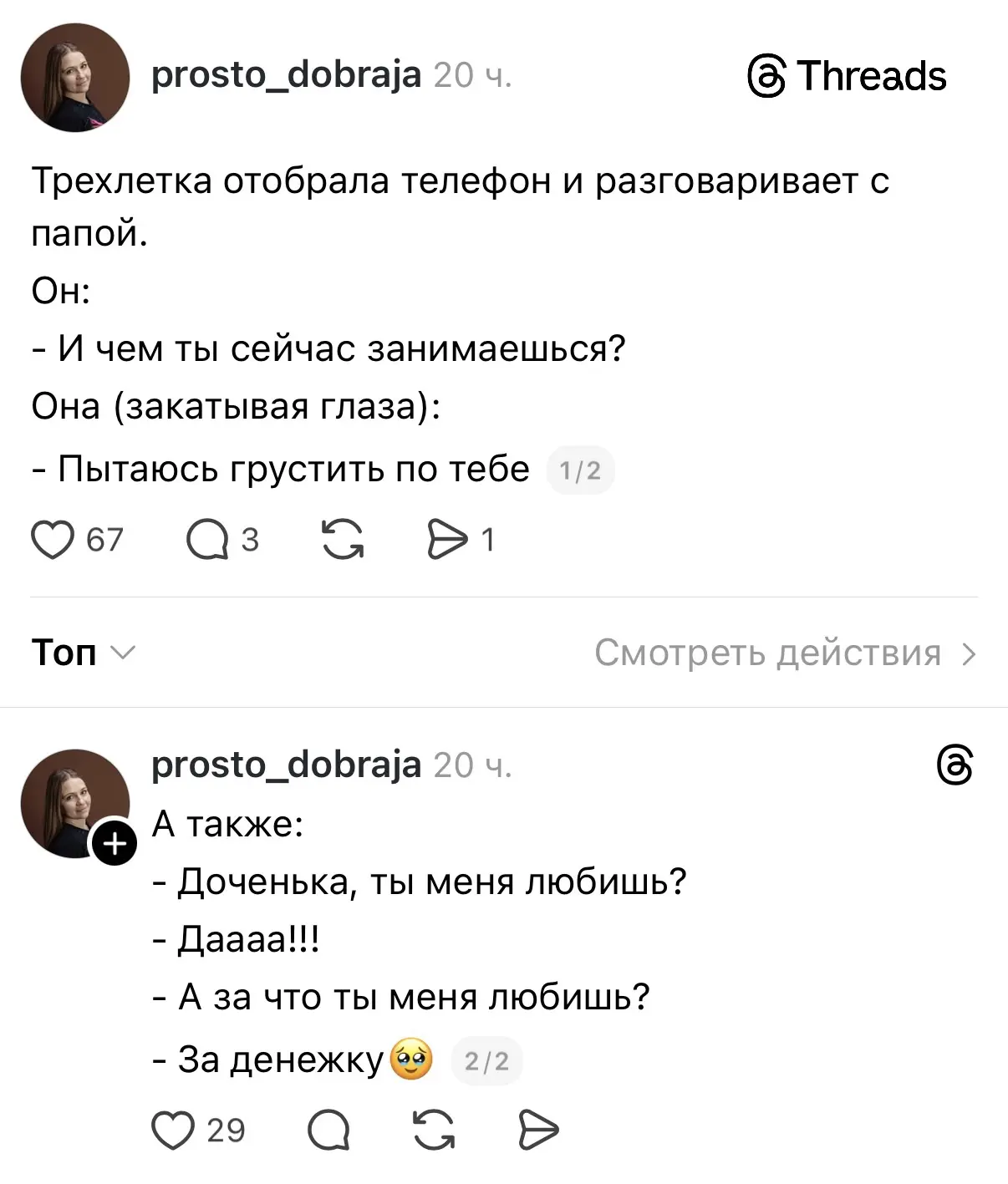Tap the 2/2 thread part indicator
The width and height of the screenshot is (1008, 1184).
tap(486, 1061)
